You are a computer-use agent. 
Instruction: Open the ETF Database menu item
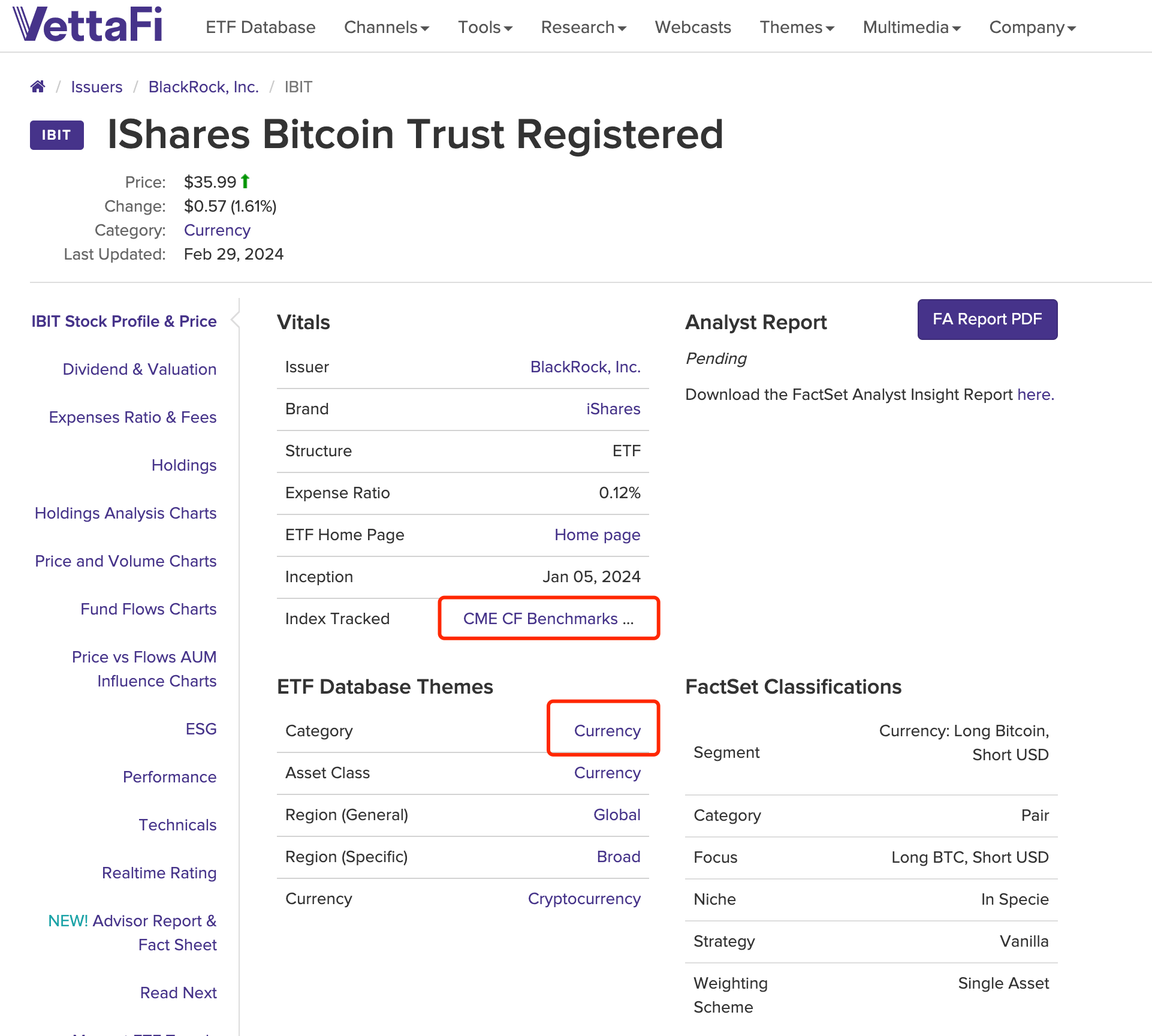261,28
